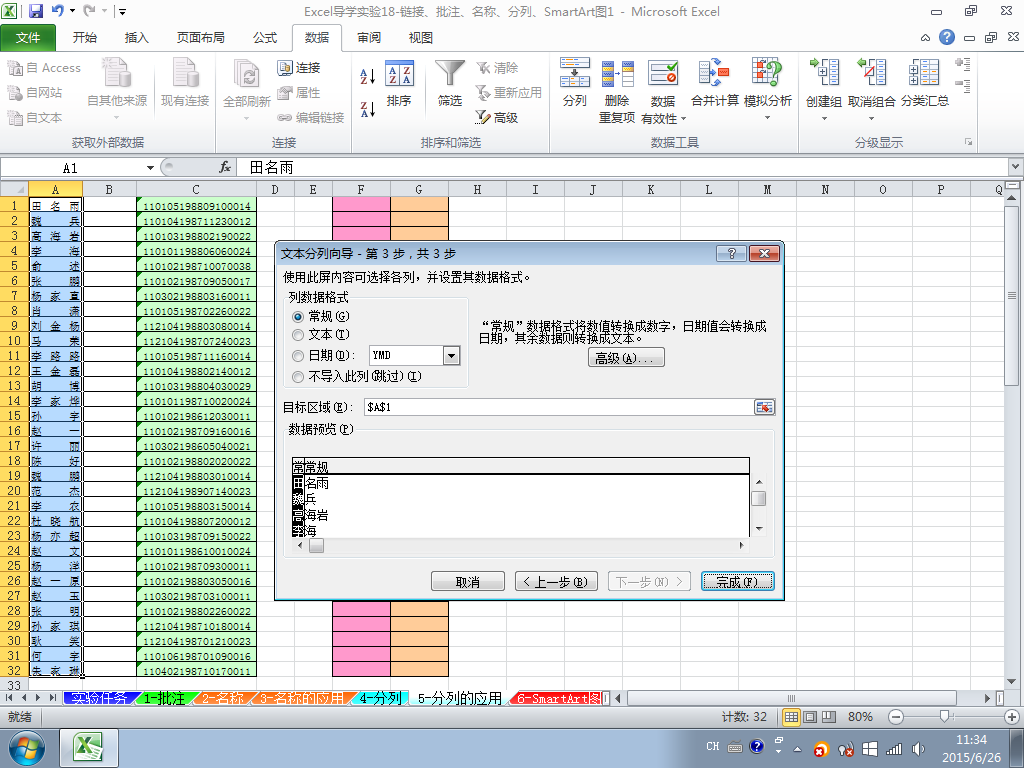
Task: Switch to Page Break Preview icon
Action: click(x=828, y=717)
